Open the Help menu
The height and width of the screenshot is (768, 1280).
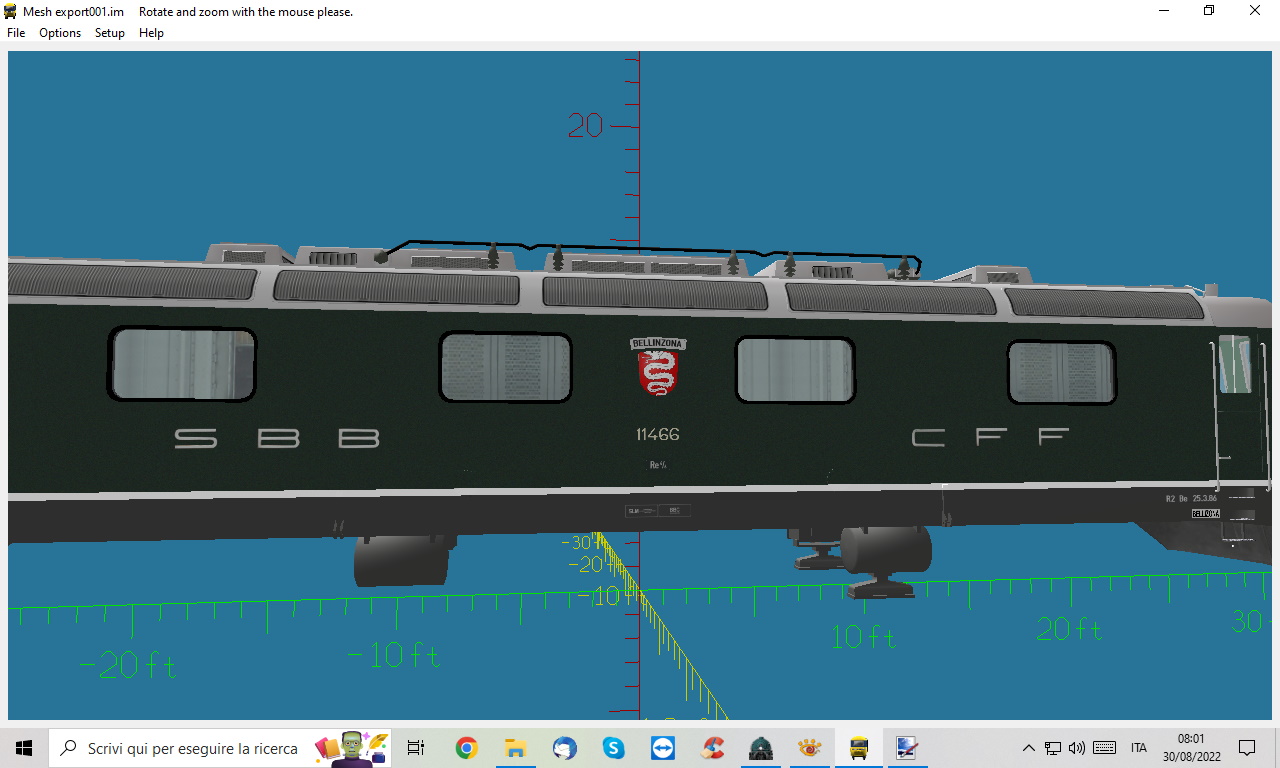(x=151, y=33)
